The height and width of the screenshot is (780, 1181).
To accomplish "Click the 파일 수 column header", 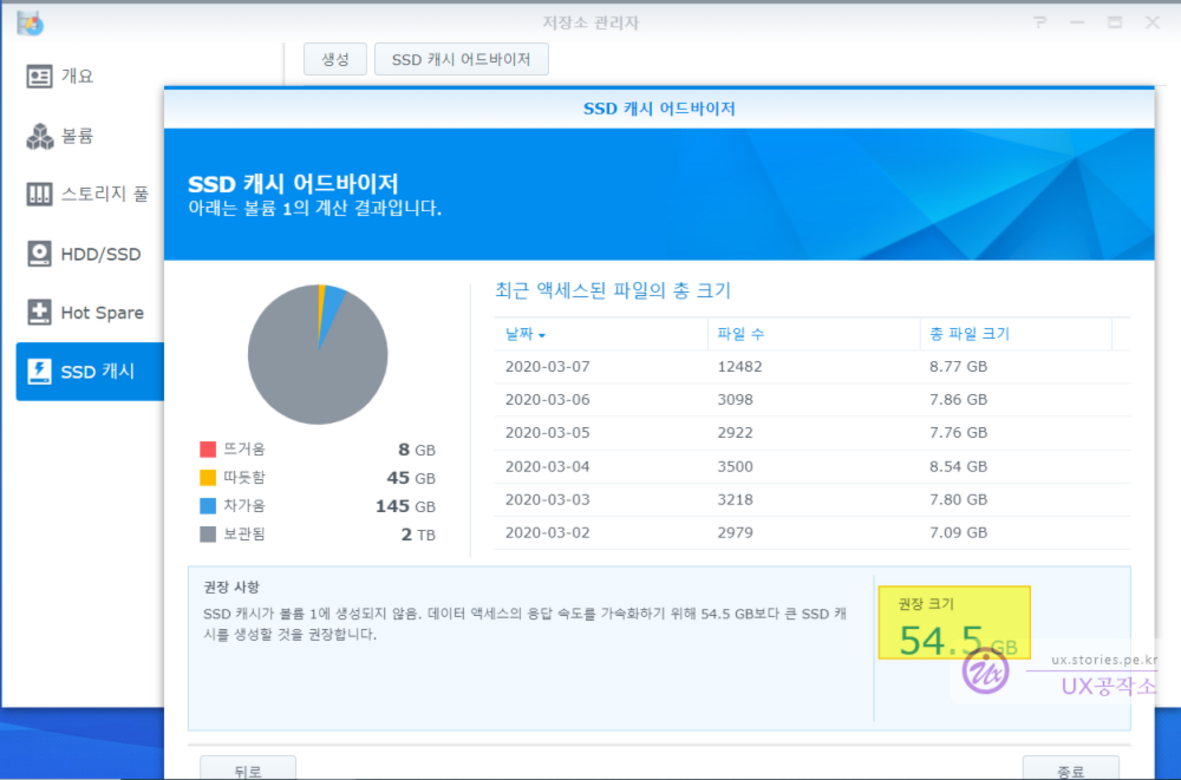I will [741, 334].
